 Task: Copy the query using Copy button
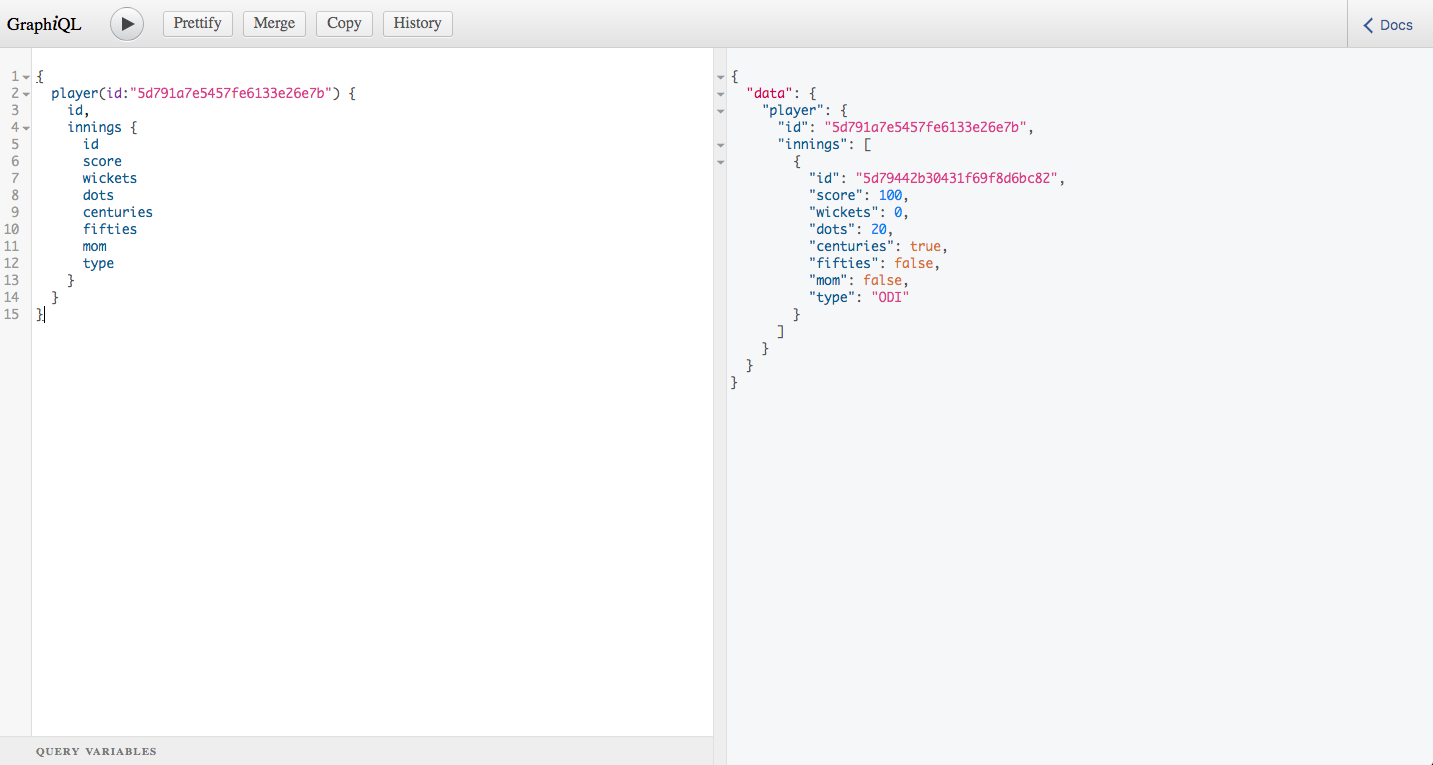click(344, 23)
